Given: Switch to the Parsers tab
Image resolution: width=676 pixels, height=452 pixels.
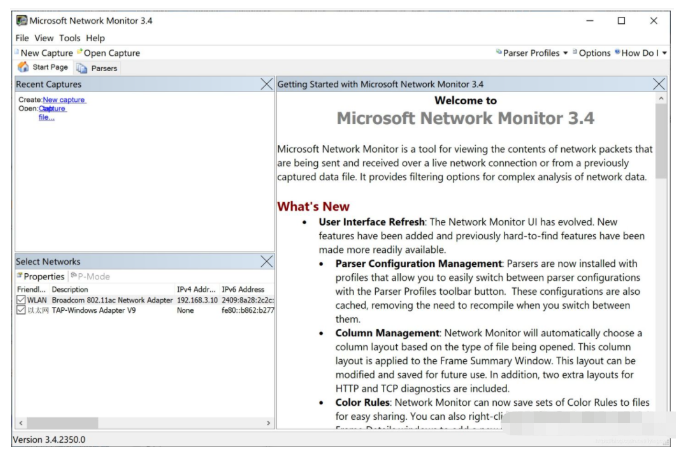Looking at the screenshot, I should [x=97, y=68].
